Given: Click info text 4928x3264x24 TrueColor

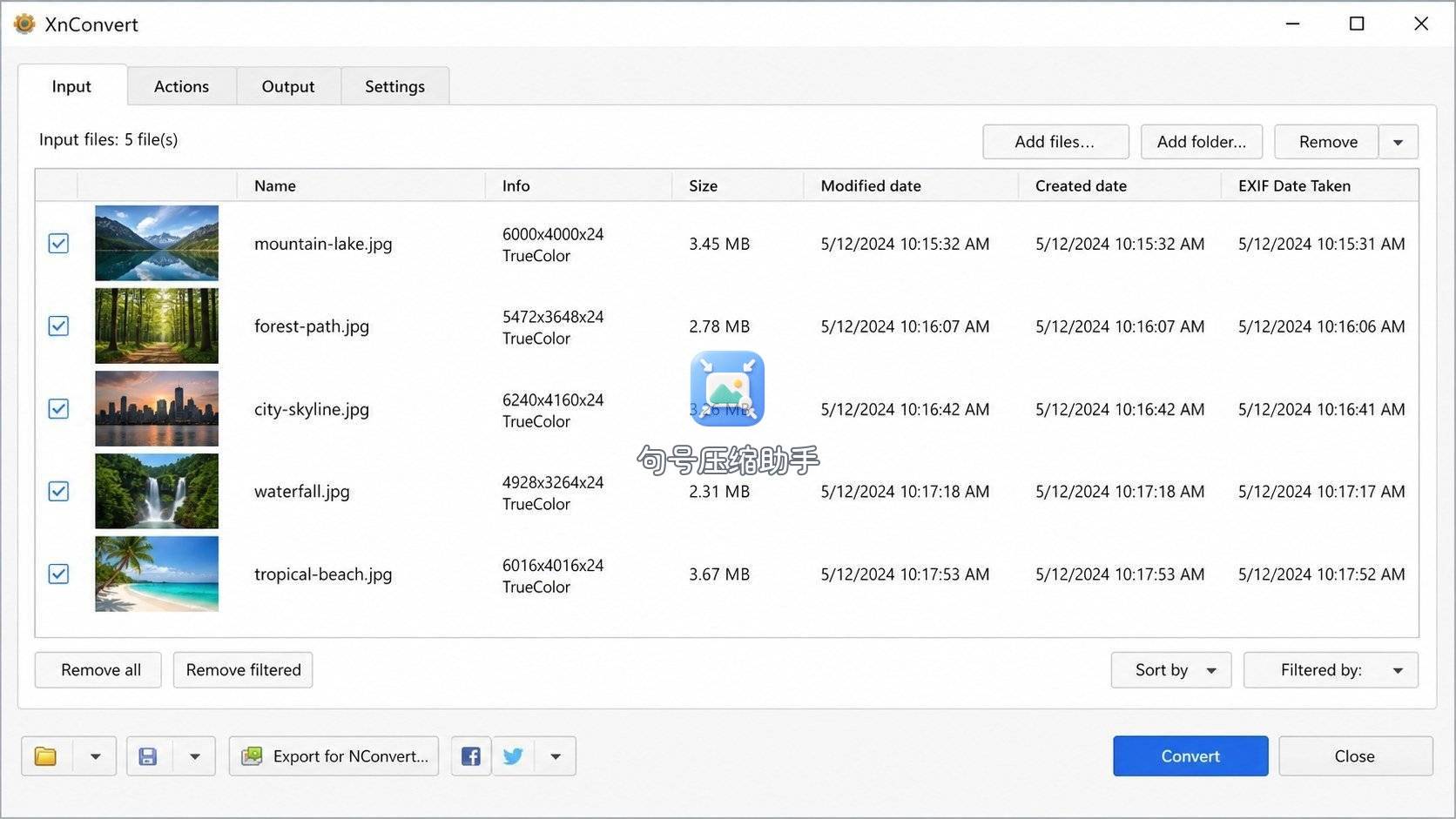Looking at the screenshot, I should tap(553, 493).
